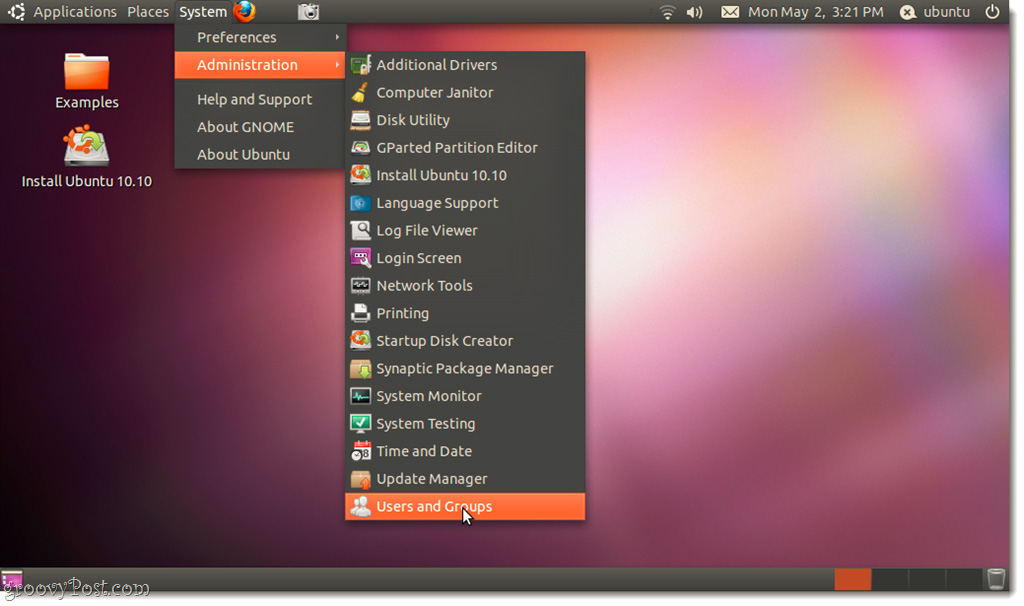Click the System menu
Viewport: 1024px width, 606px height.
(203, 12)
